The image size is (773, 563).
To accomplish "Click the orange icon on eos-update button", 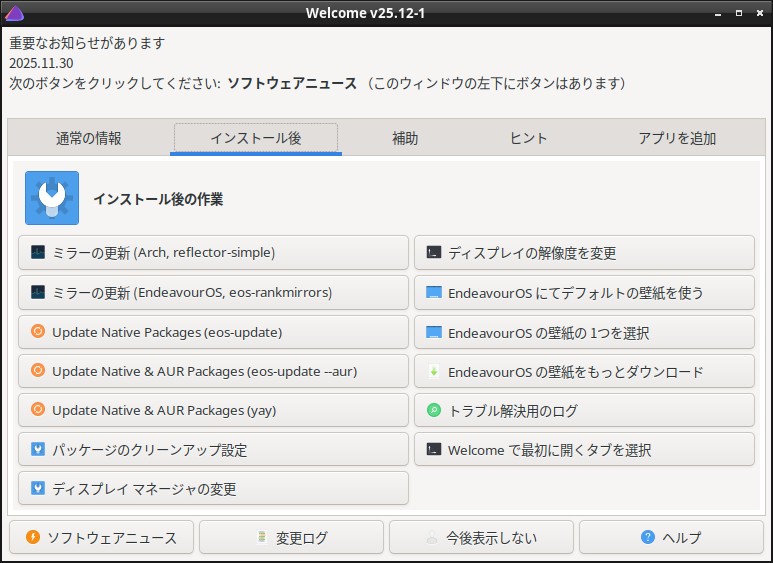I will click(x=38, y=332).
